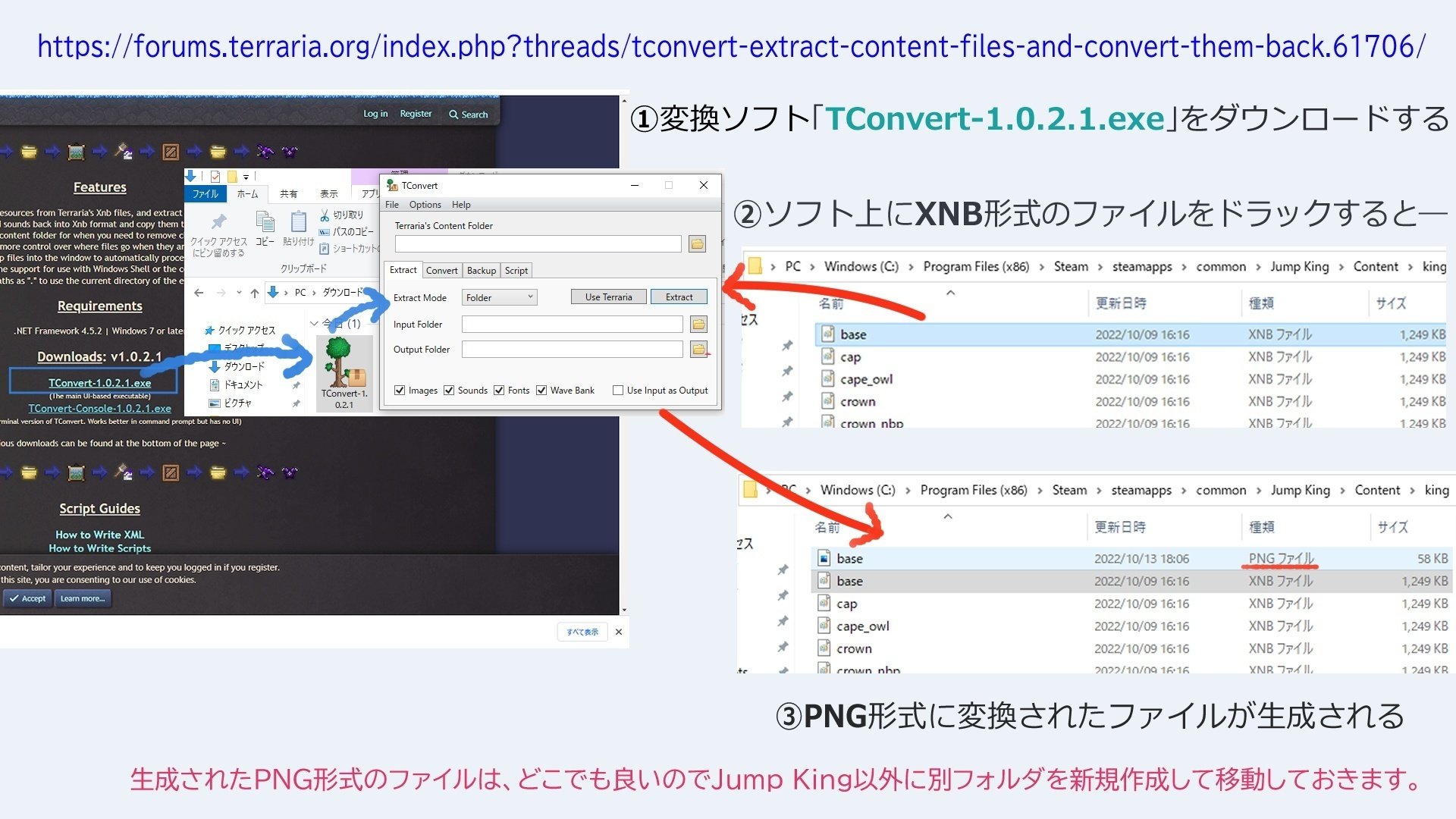The height and width of the screenshot is (819, 1456).
Task: Open recent locations dropdown in Downloads explorer
Action: coord(239,293)
